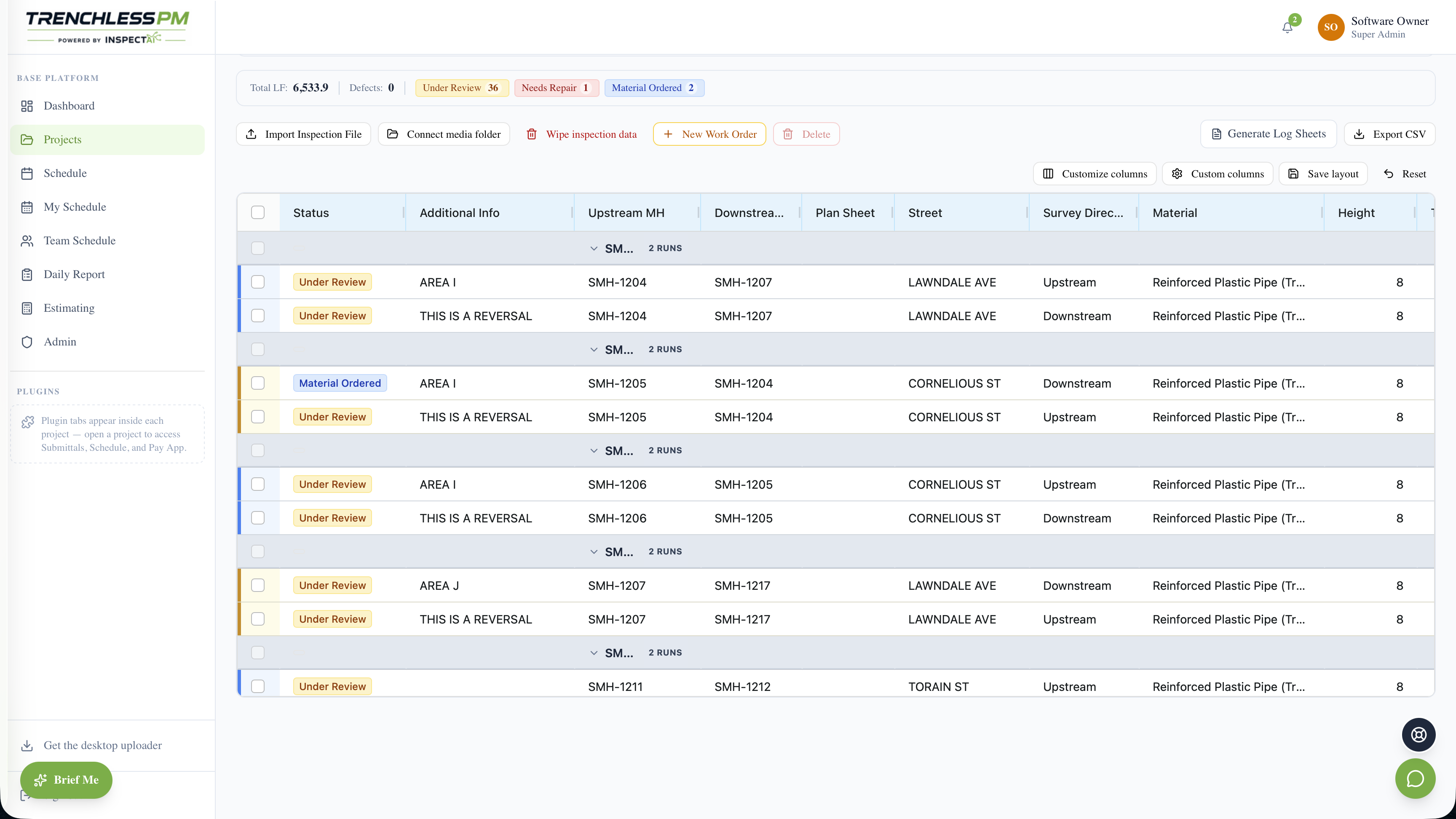Click the Reset layout arrow icon
Screen dimensions: 1456x819
pyautogui.click(x=1388, y=174)
